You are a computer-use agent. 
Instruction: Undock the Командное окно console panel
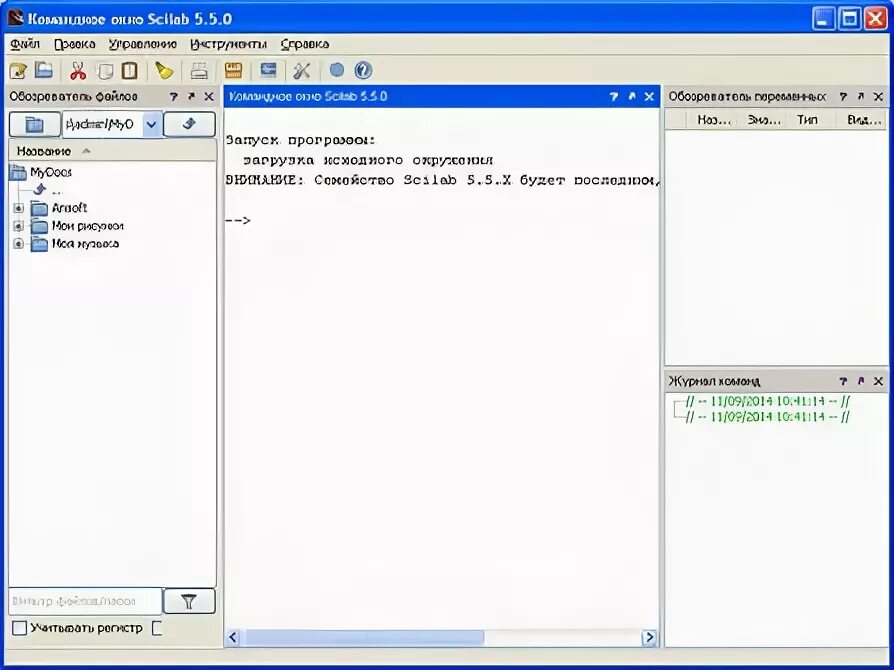(632, 97)
